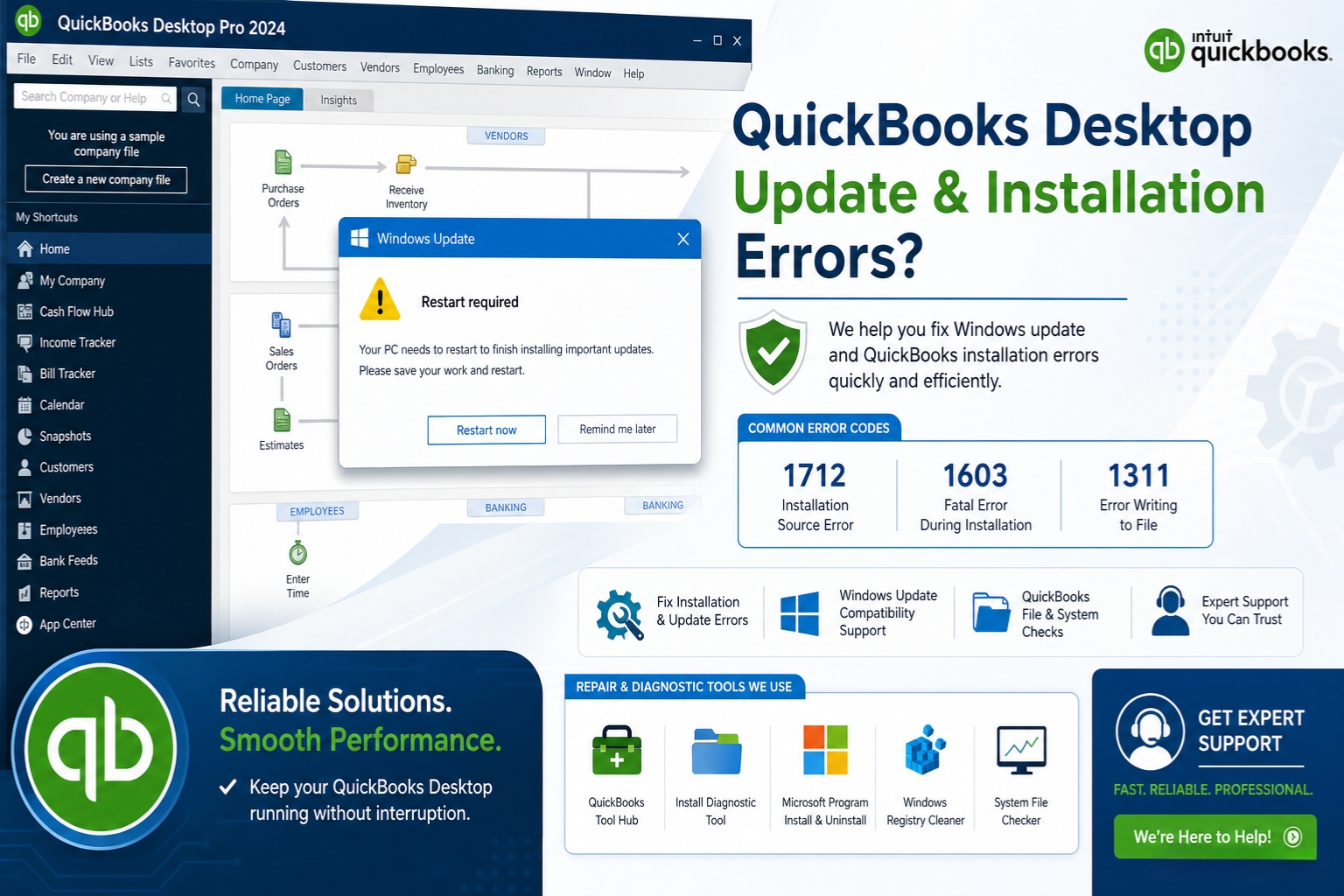Click the green shield checkmark icon

pyautogui.click(x=773, y=351)
